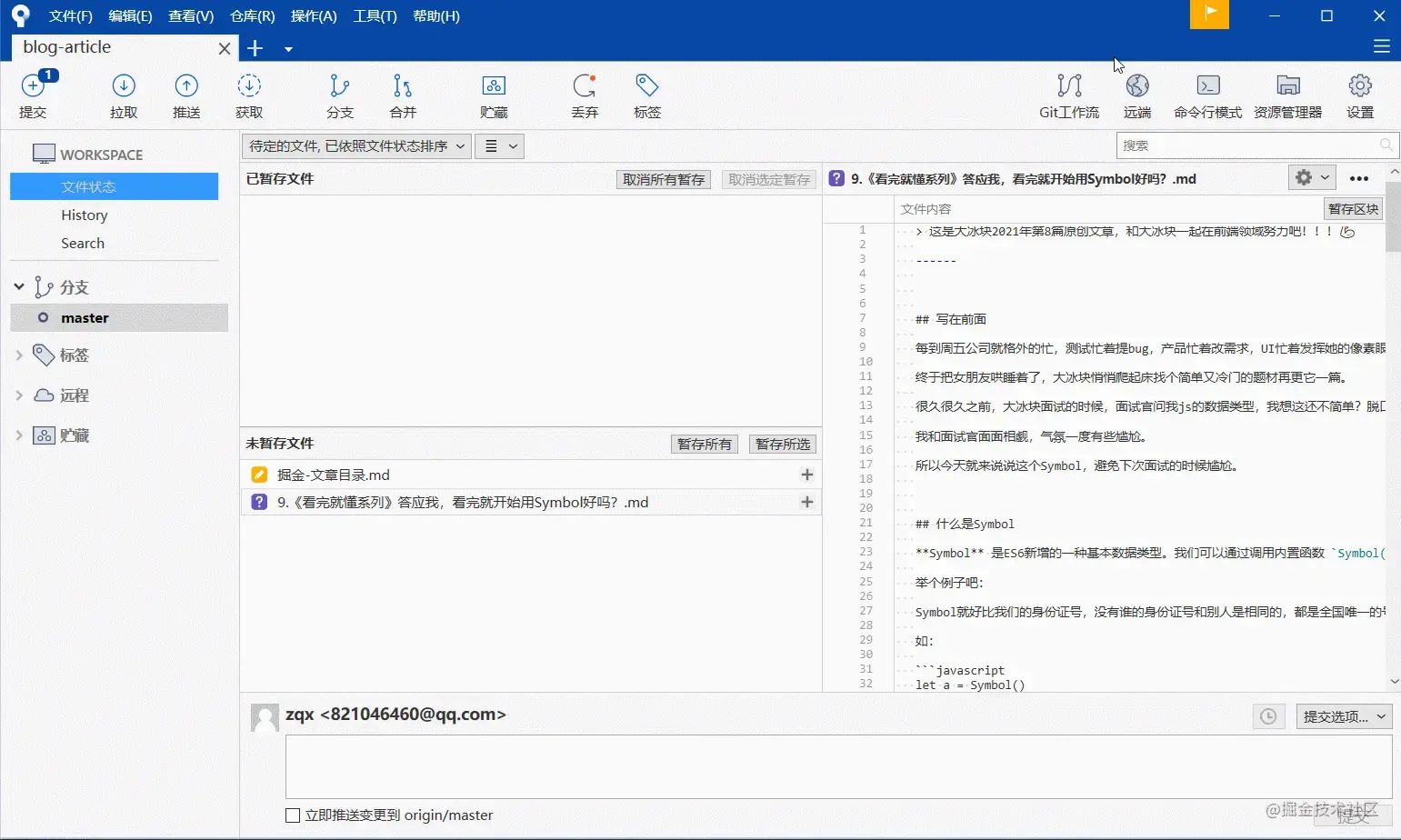Click the Fetch (获取) toolbar icon
1401x840 pixels.
click(249, 95)
